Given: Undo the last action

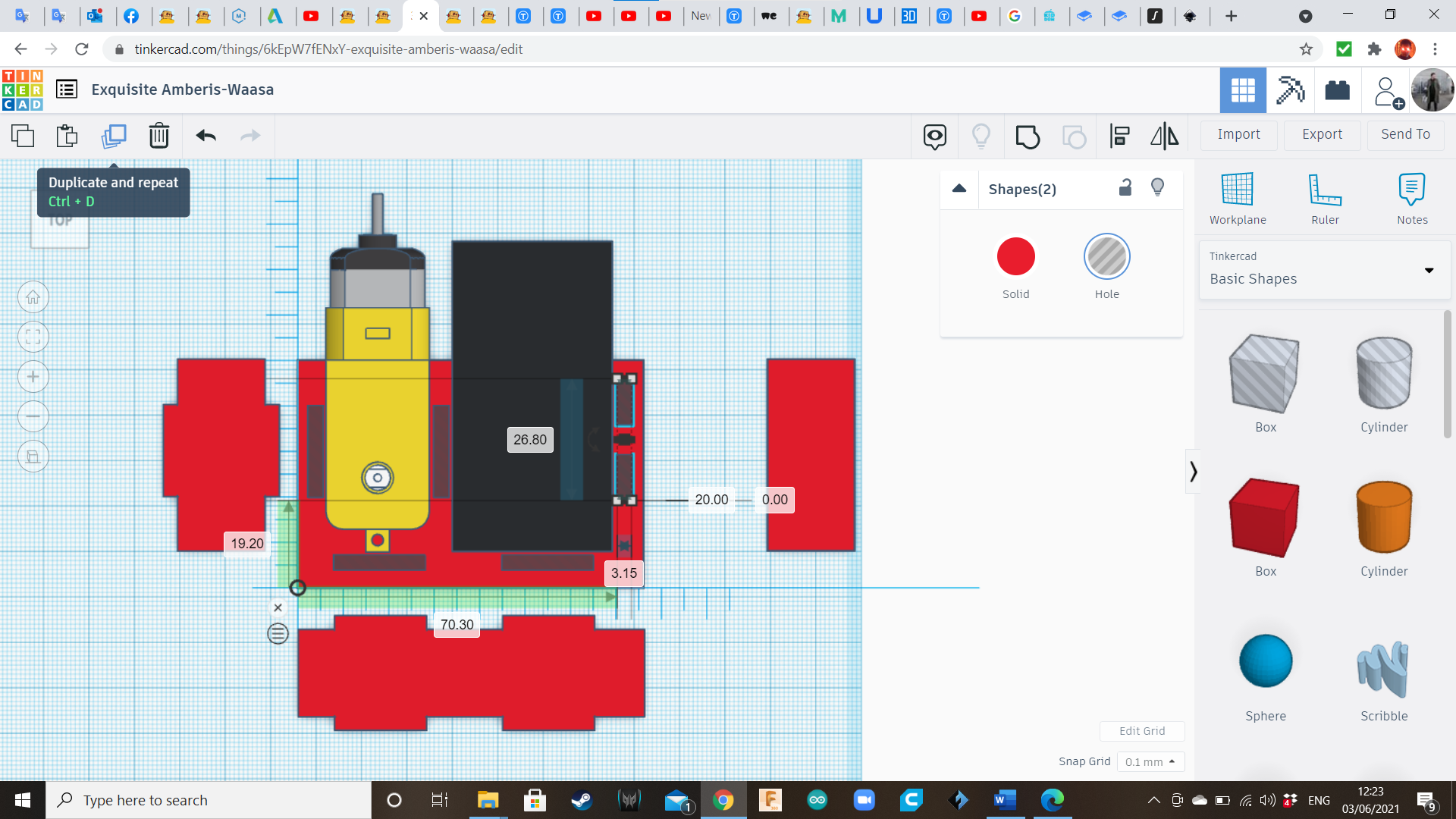Looking at the screenshot, I should (x=206, y=136).
